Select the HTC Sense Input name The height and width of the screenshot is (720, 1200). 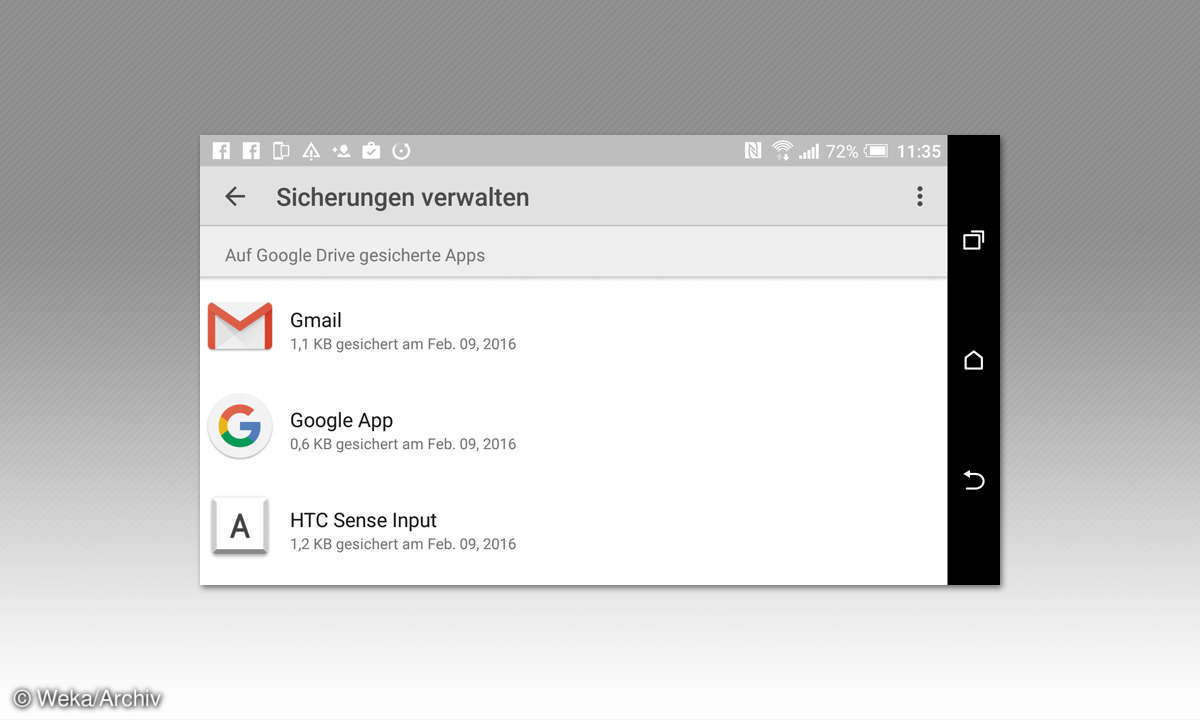coord(363,520)
